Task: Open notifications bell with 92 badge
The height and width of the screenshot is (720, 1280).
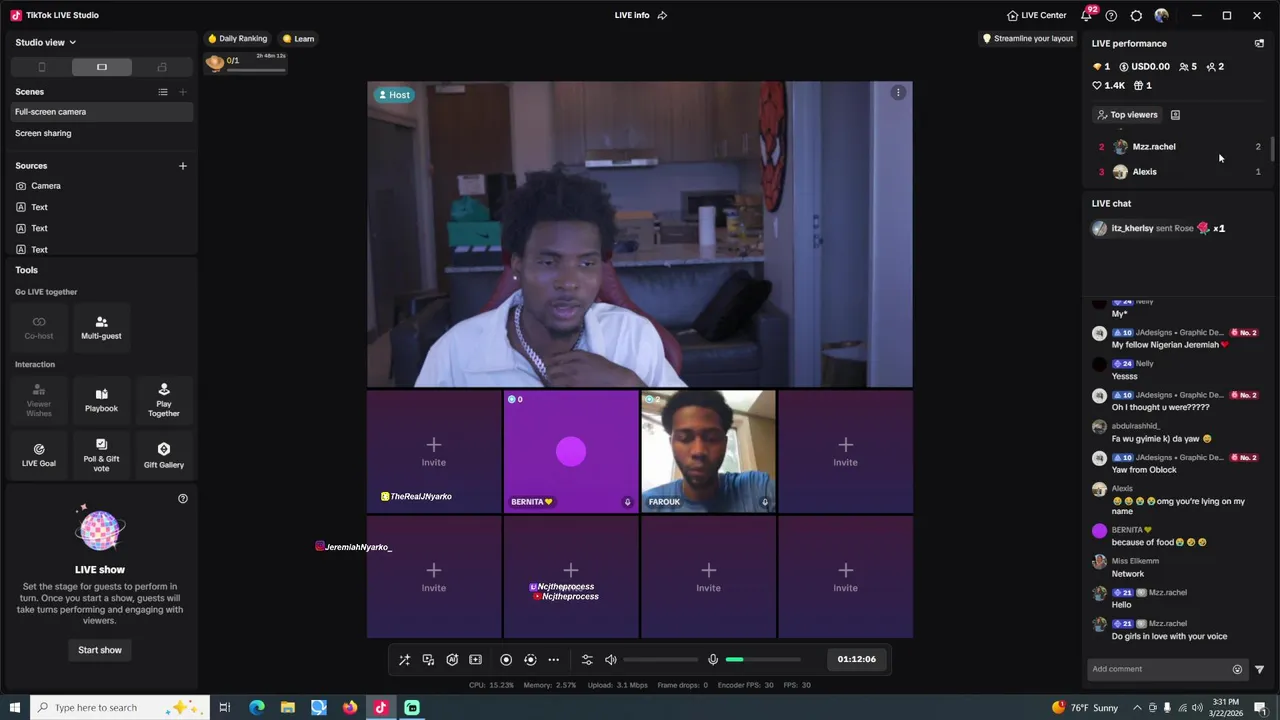Action: point(1087,15)
